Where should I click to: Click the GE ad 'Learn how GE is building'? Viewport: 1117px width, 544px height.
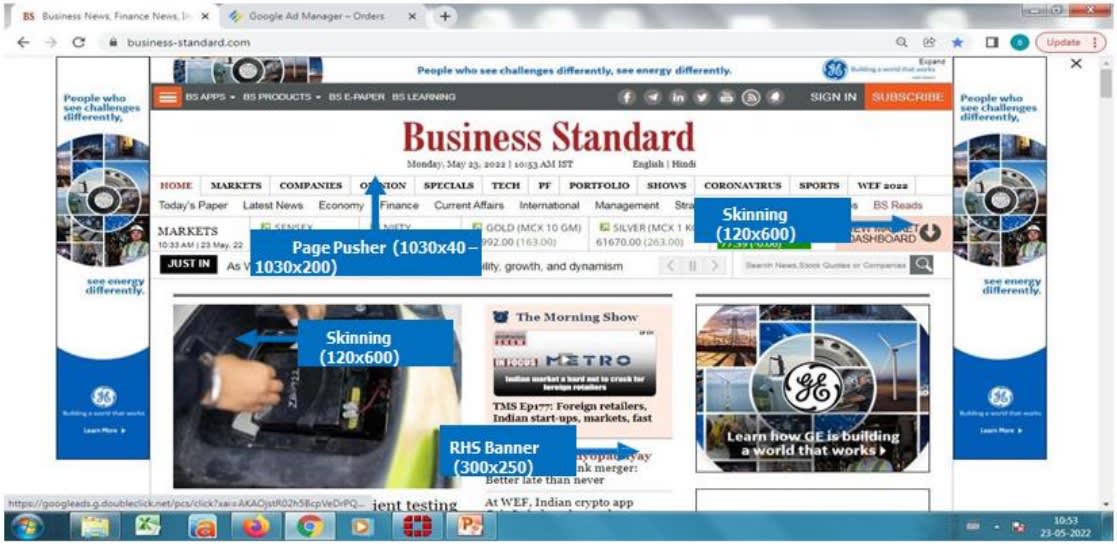[x=812, y=389]
